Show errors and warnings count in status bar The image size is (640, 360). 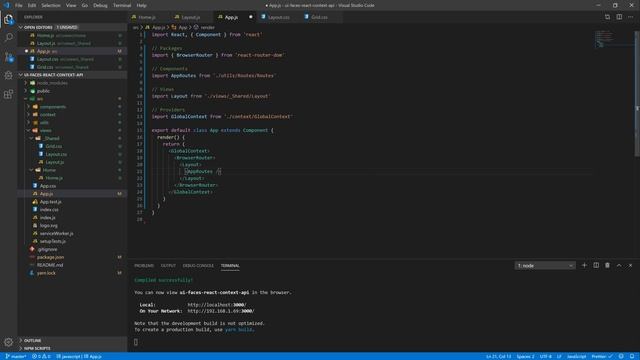(x=41, y=356)
